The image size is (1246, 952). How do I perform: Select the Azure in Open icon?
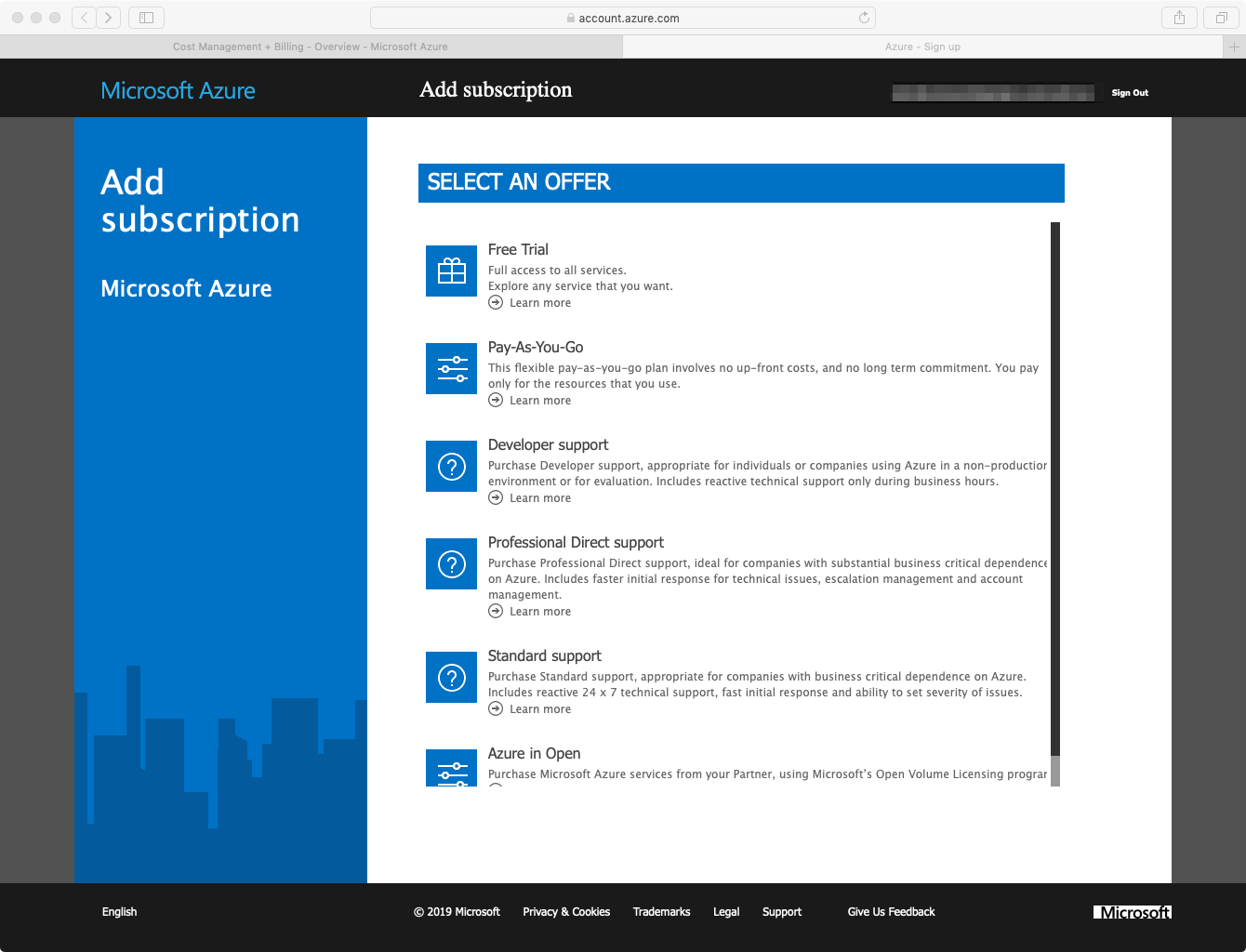(x=451, y=768)
